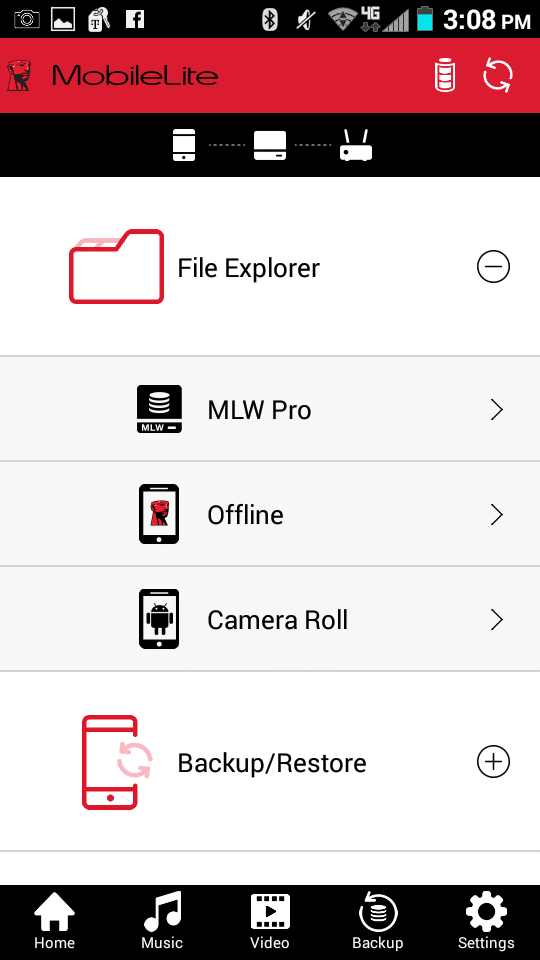
Task: Tap the Kingston logo next to MobileLite
Action: pos(20,76)
